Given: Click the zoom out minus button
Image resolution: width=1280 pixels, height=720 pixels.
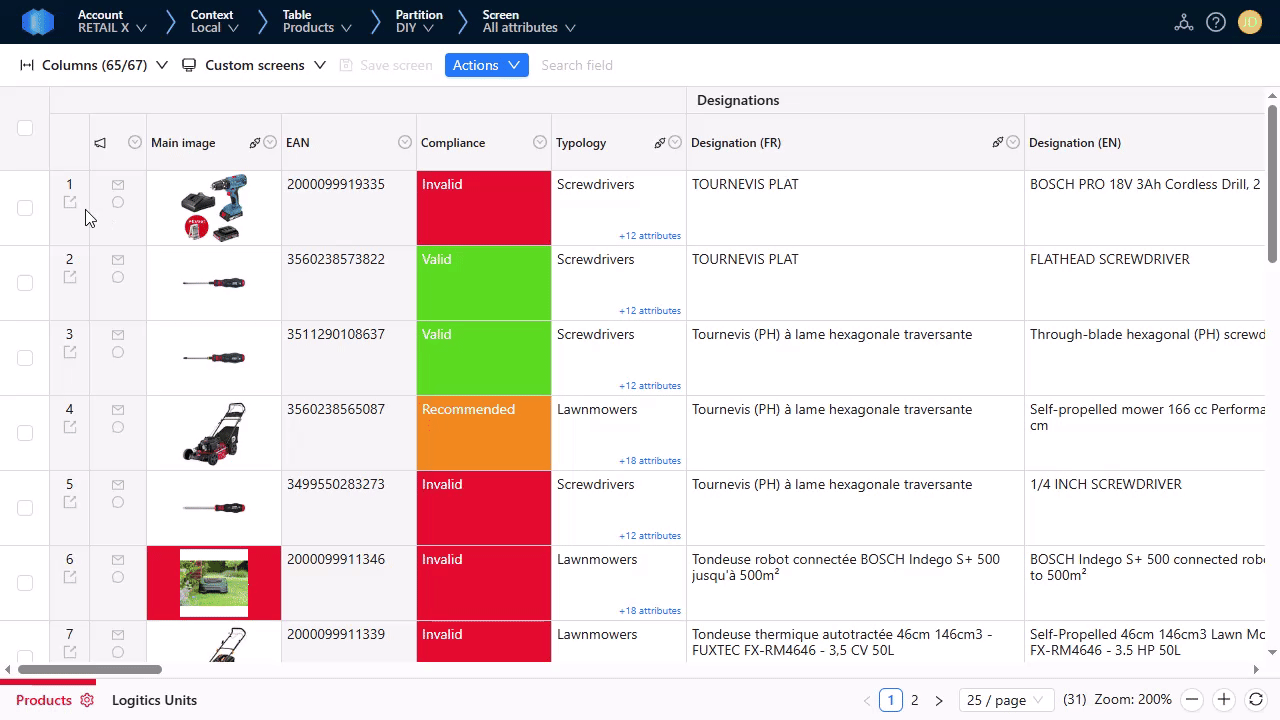Looking at the screenshot, I should (1191, 700).
